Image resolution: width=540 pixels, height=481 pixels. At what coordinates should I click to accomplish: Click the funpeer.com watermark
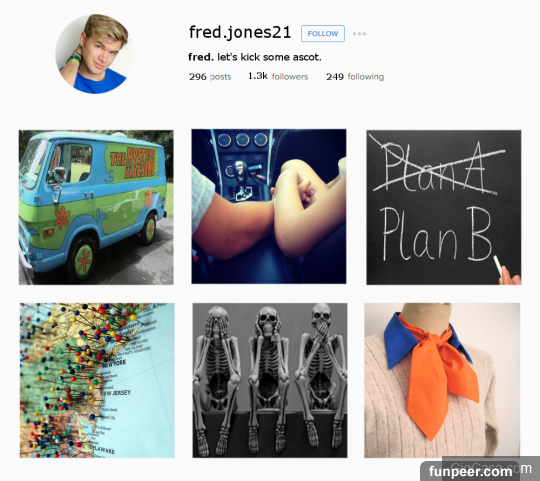(470, 471)
